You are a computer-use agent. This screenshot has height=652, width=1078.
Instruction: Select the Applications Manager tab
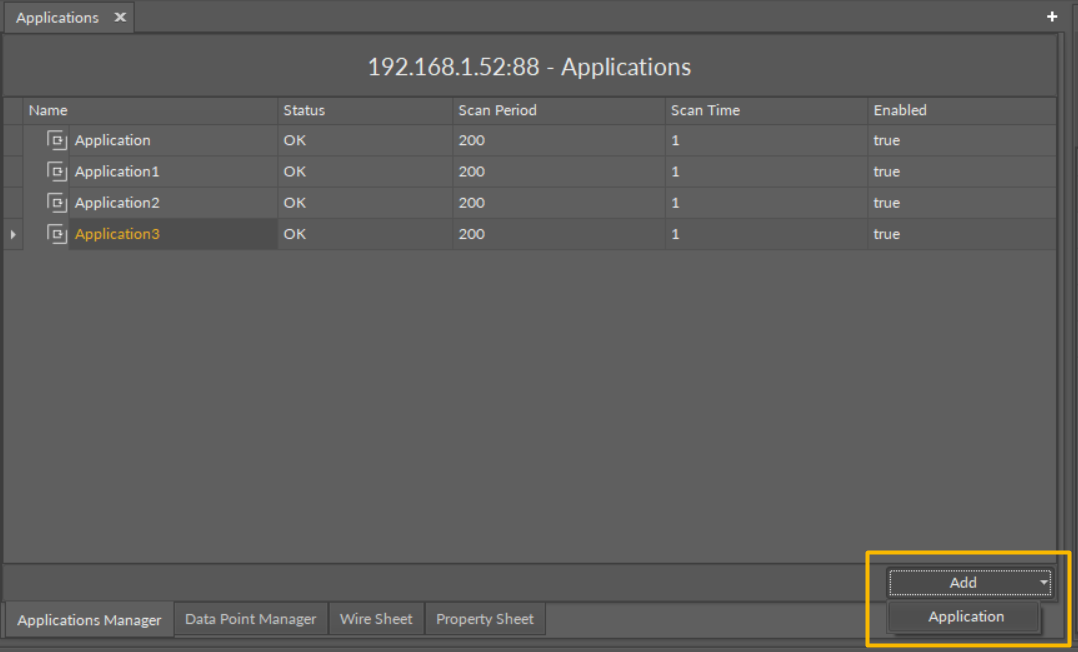point(89,620)
